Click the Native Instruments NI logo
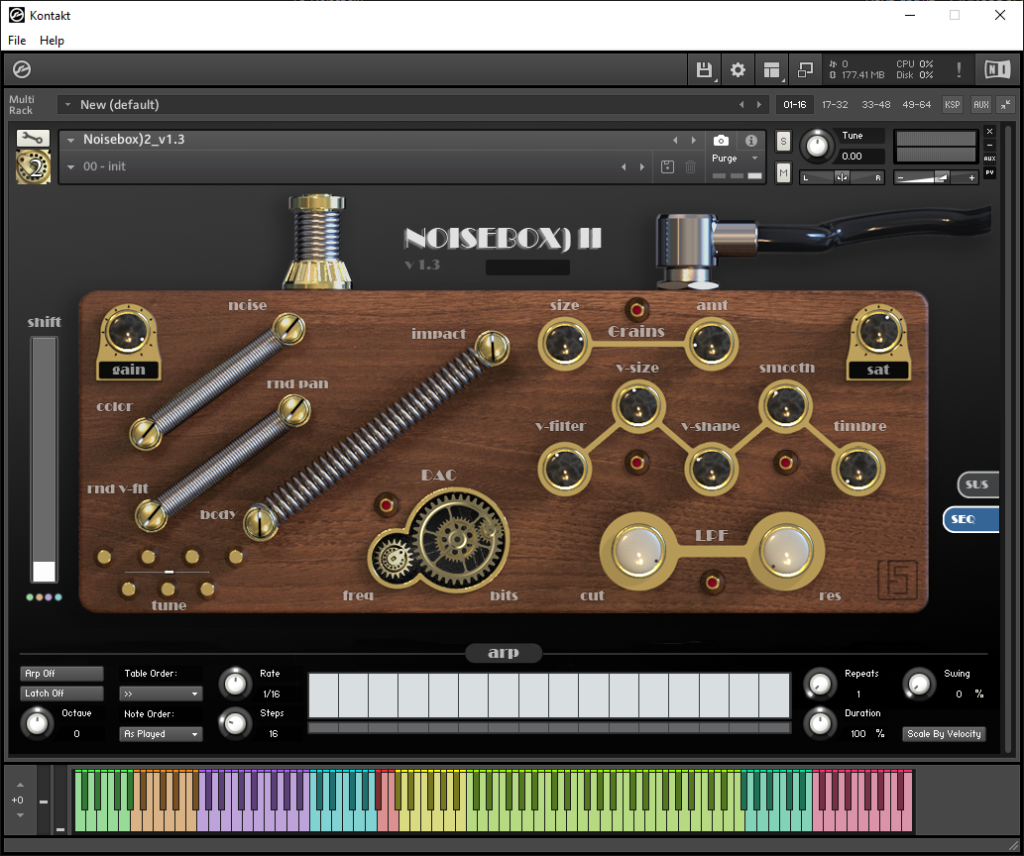Viewport: 1024px width, 856px height. (997, 70)
